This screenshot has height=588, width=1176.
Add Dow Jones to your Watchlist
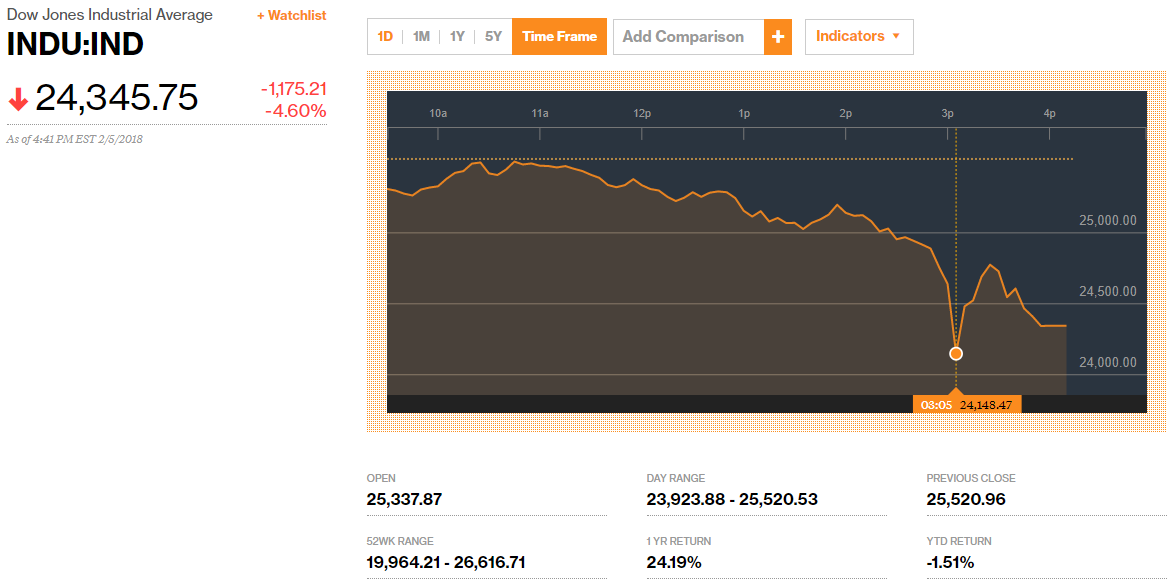point(290,15)
